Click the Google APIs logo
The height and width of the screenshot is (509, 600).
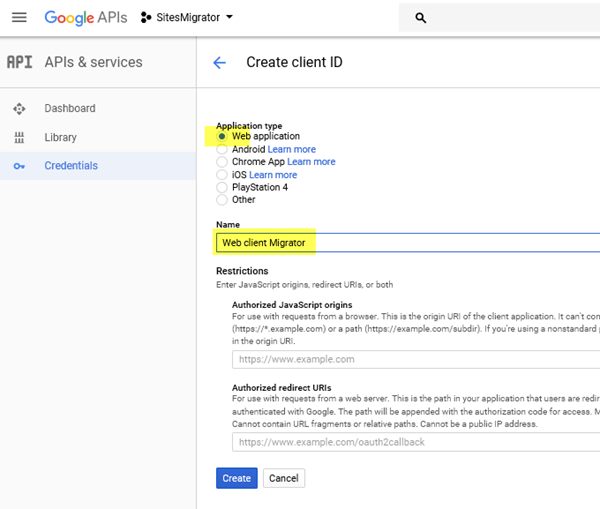tap(85, 17)
